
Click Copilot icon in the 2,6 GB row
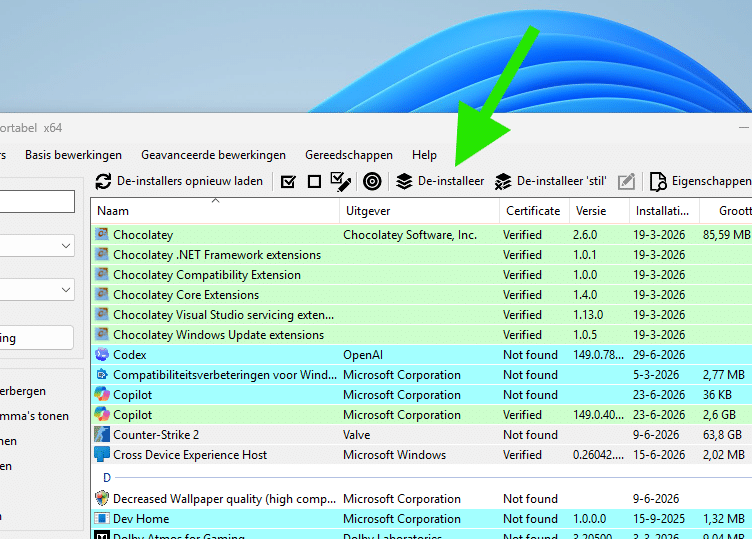pos(102,414)
